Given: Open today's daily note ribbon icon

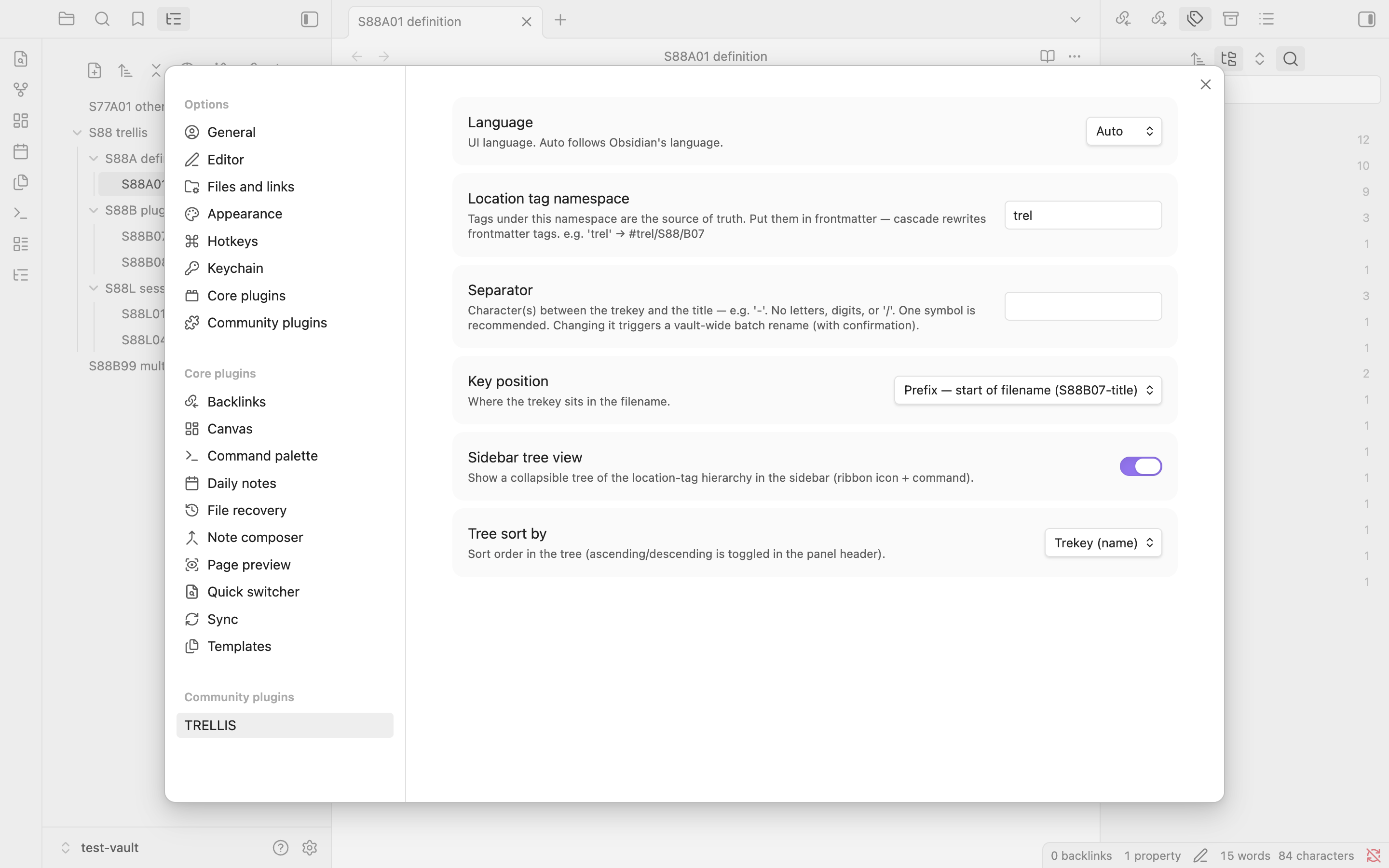Looking at the screenshot, I should click(x=21, y=151).
